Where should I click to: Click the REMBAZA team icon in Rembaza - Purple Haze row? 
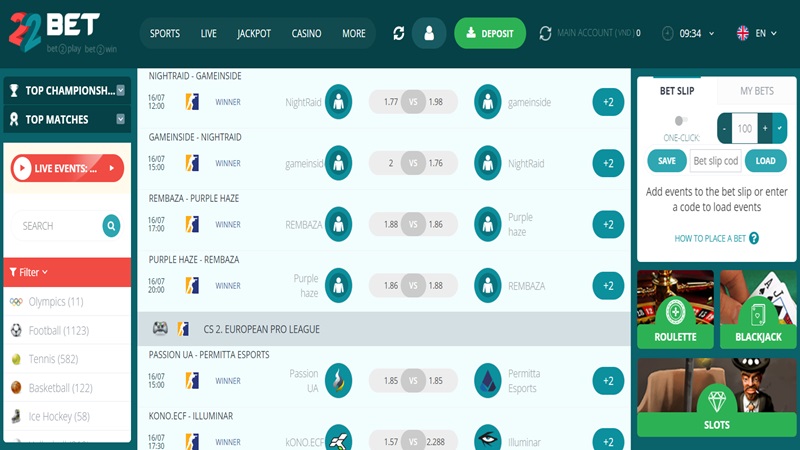(338, 224)
